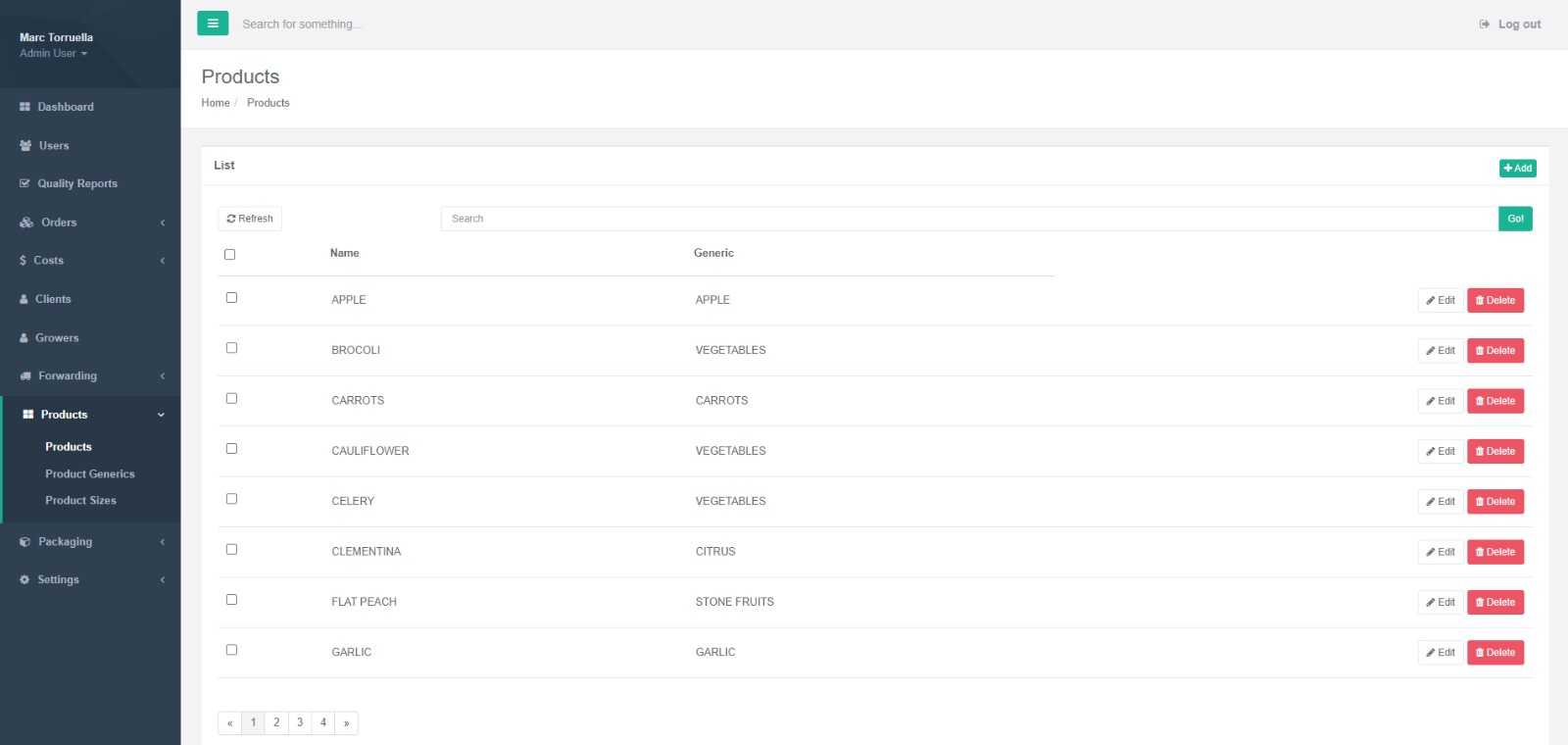1568x745 pixels.
Task: Expand the Orders submenu chevron
Action: (x=163, y=223)
